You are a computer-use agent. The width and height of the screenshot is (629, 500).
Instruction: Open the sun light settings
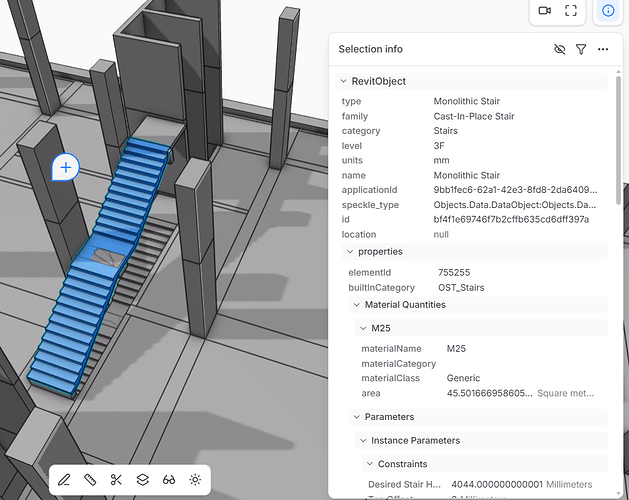click(195, 480)
